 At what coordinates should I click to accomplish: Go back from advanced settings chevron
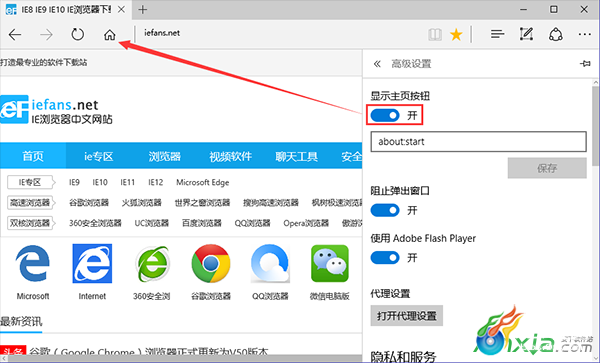377,64
